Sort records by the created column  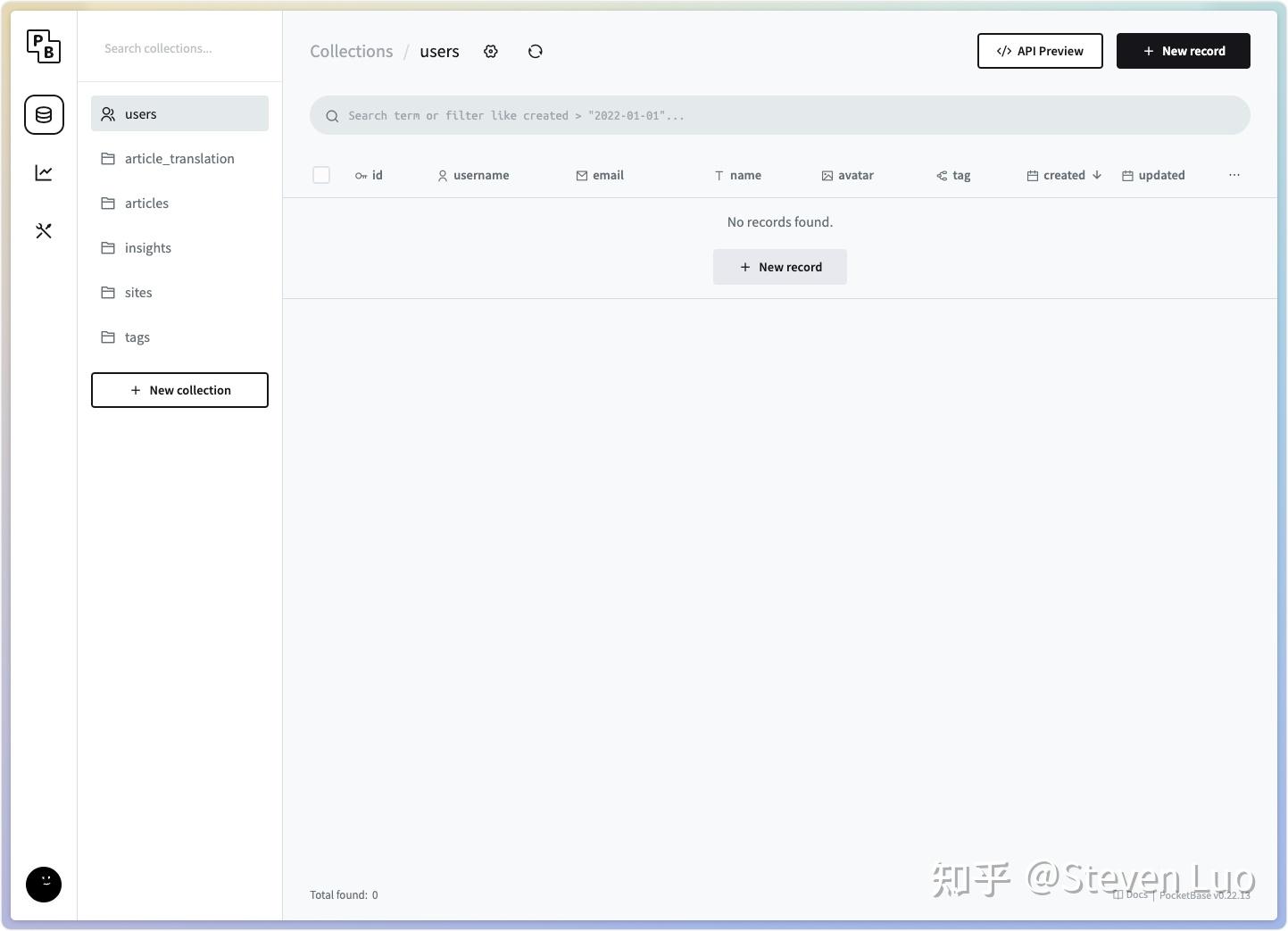[1064, 175]
